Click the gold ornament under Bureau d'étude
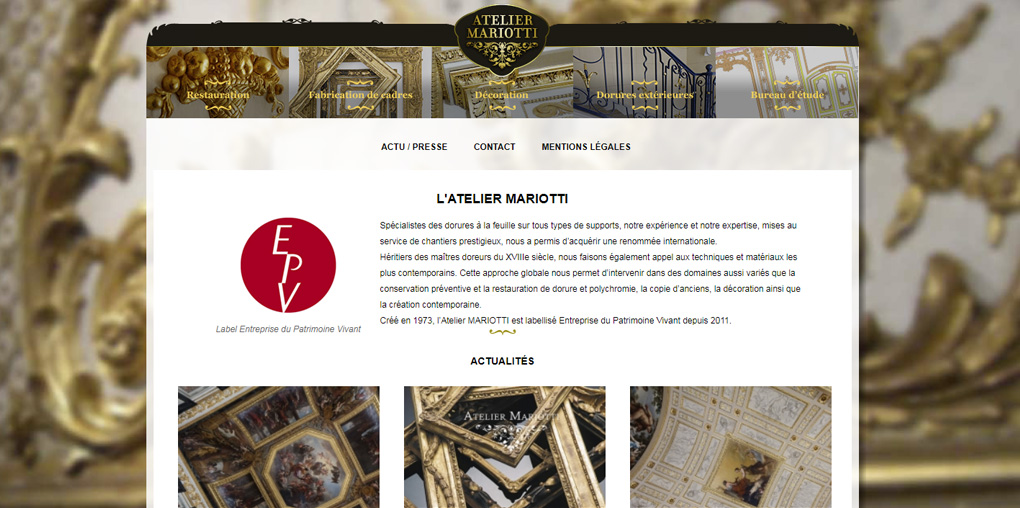Image resolution: width=1020 pixels, height=508 pixels. pos(787,107)
